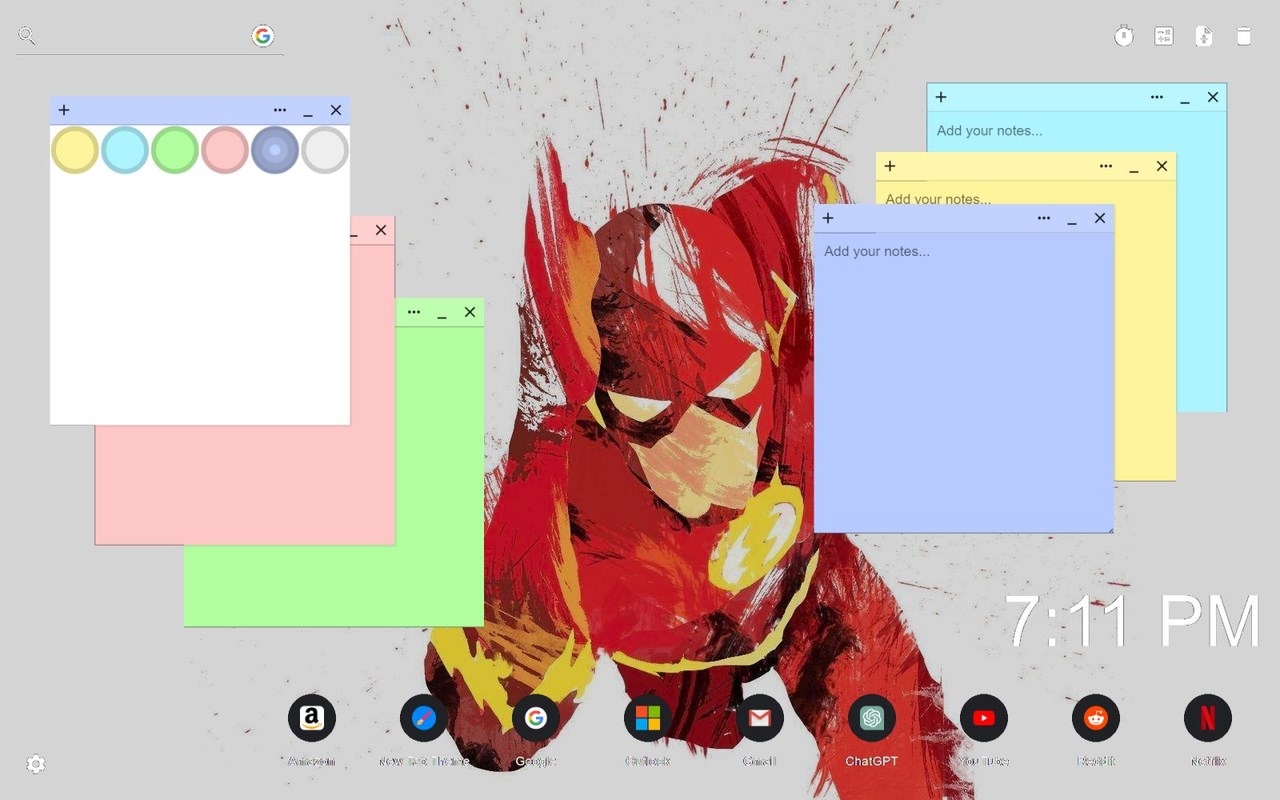
Task: Choose the green color swatch
Action: pyautogui.click(x=175, y=150)
